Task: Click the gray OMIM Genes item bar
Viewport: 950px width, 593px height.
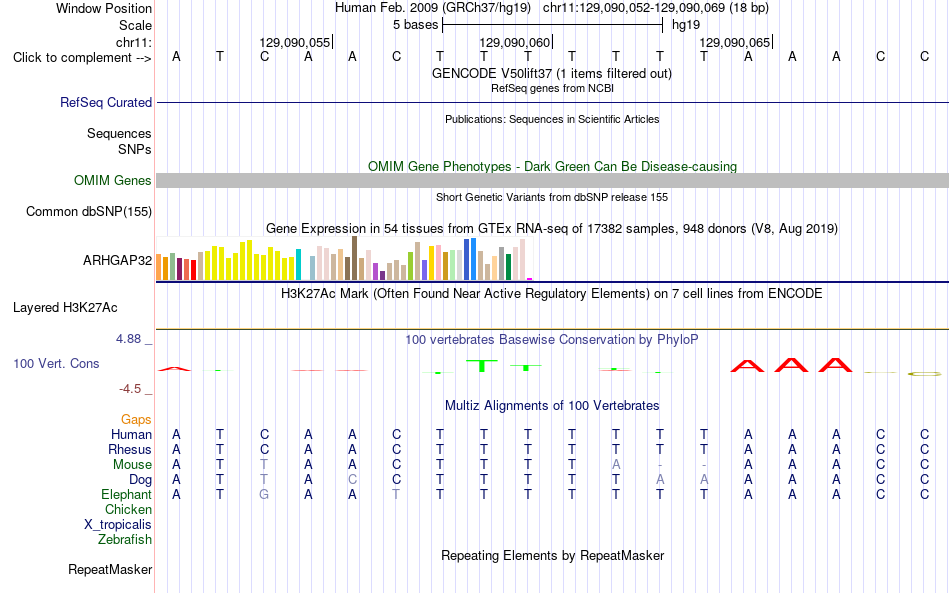Action: click(552, 181)
